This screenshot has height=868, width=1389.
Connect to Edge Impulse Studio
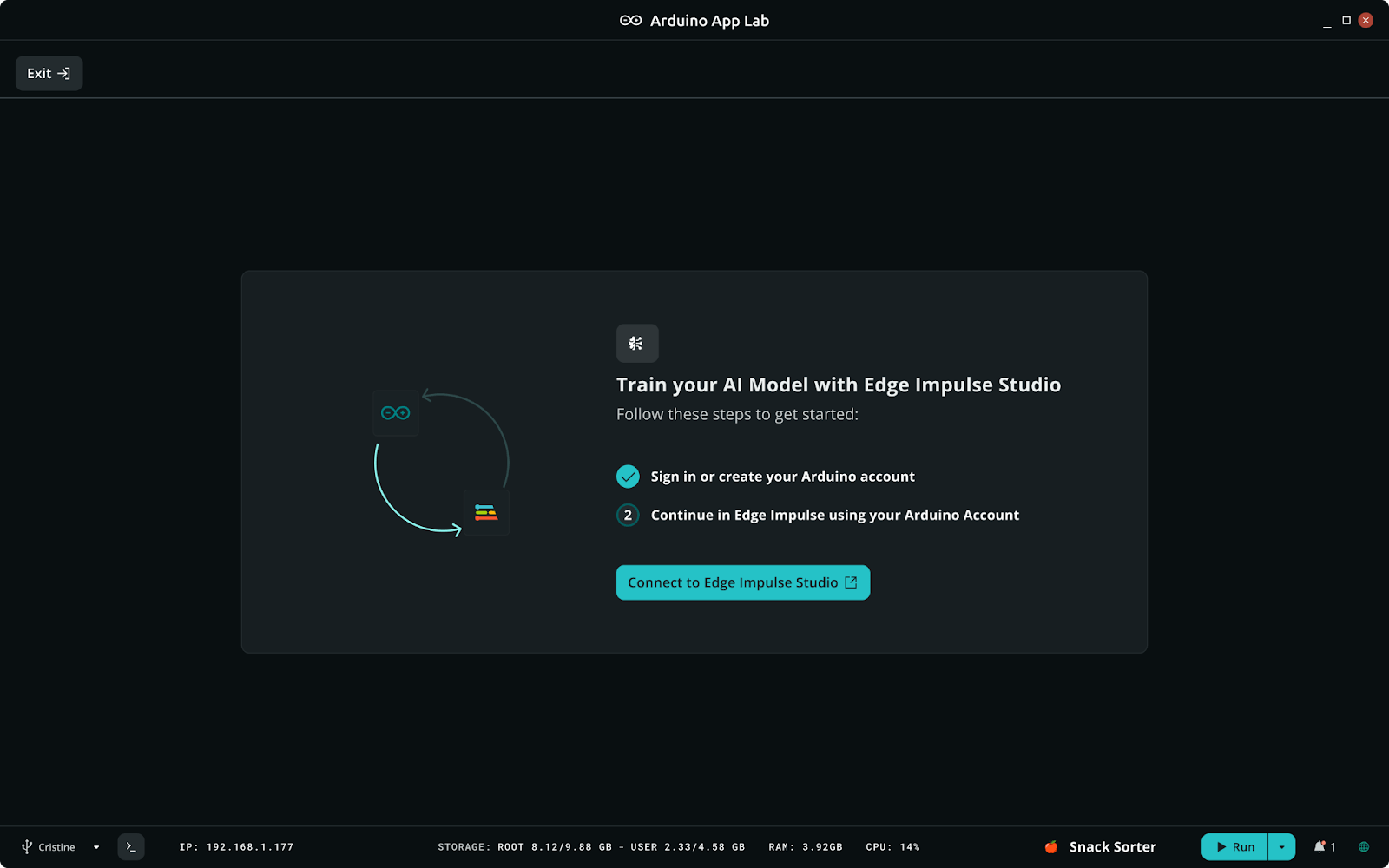point(743,582)
